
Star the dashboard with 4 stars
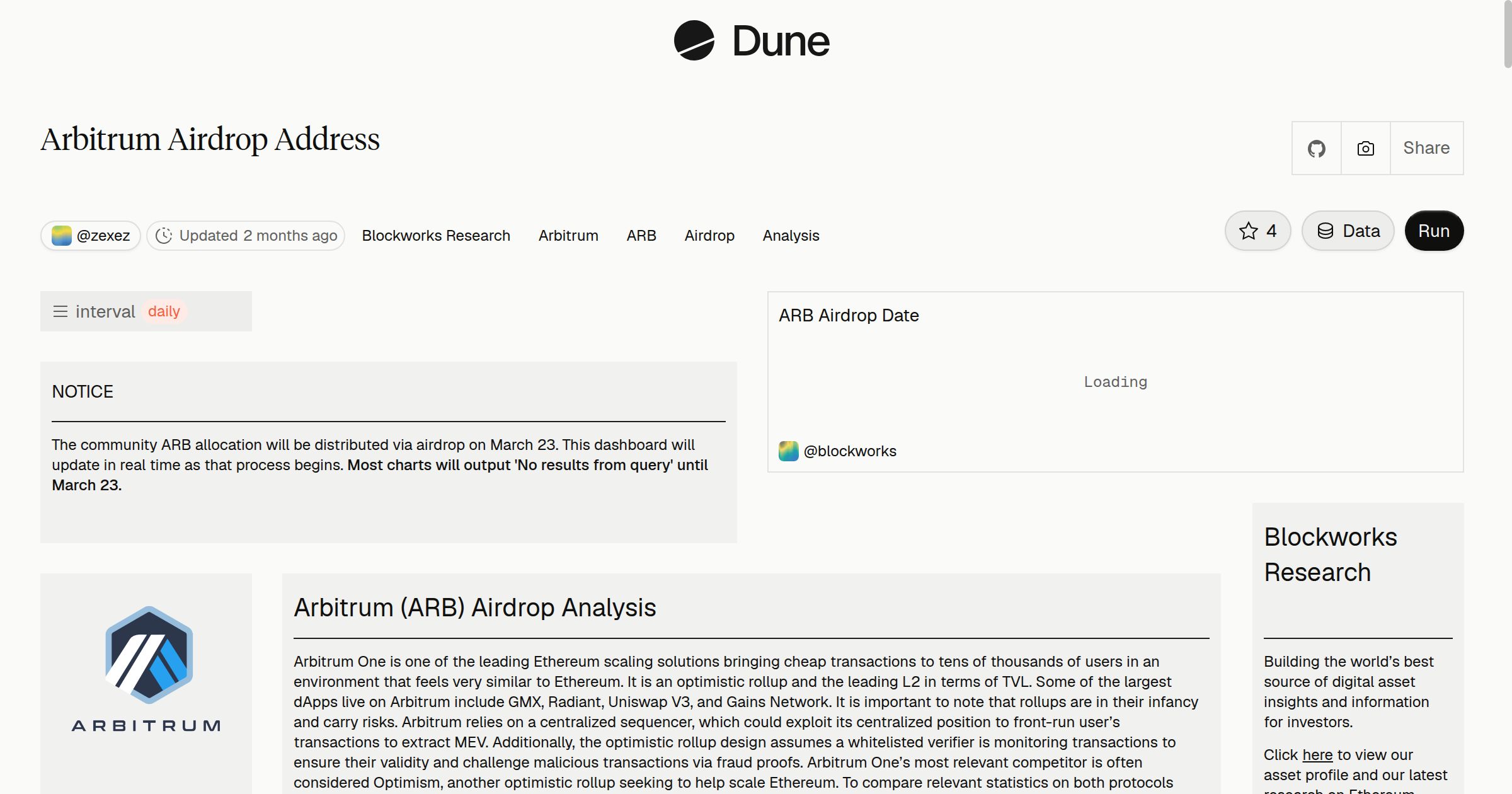(x=1257, y=231)
